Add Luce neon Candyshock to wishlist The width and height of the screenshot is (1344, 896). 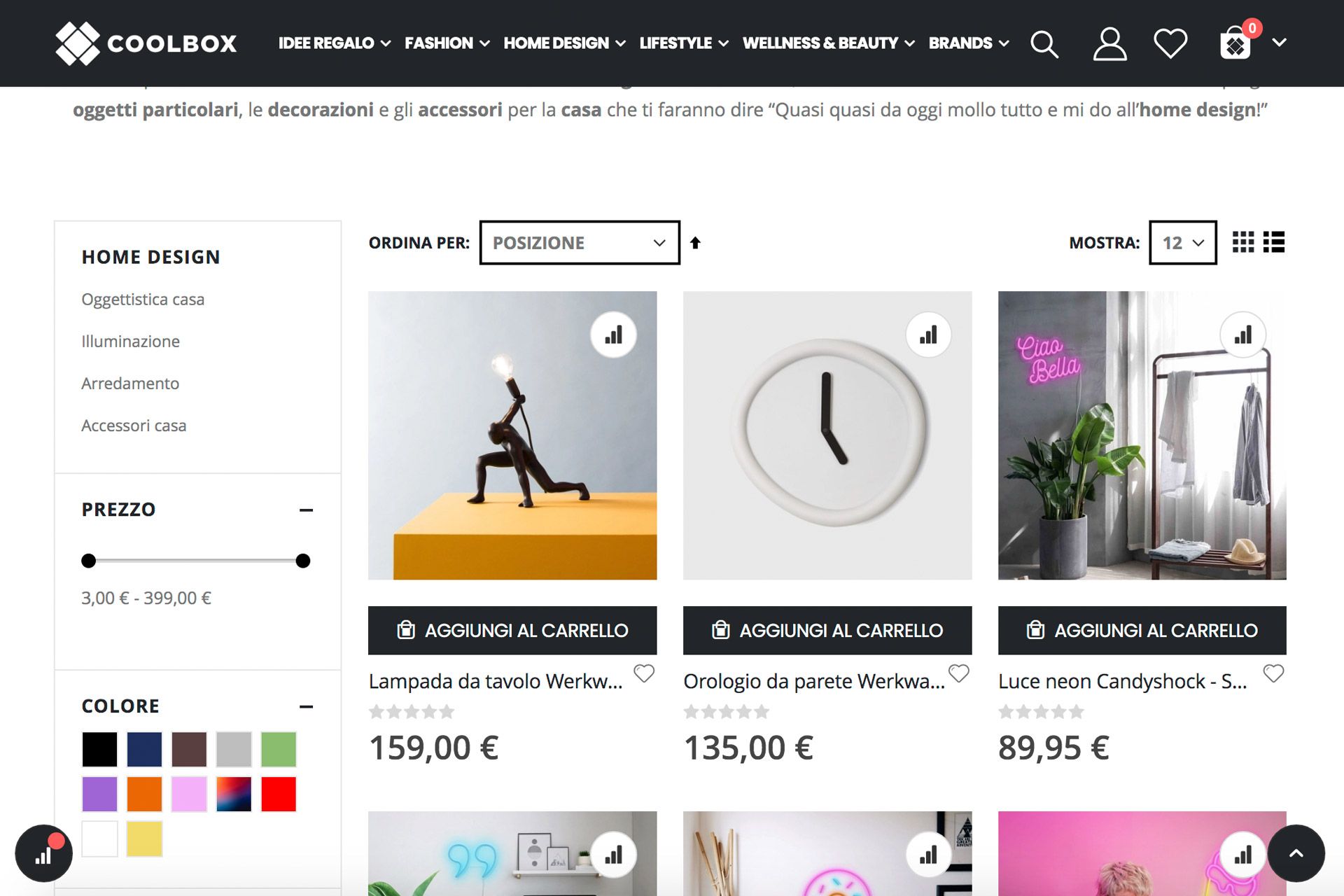[x=1273, y=673]
